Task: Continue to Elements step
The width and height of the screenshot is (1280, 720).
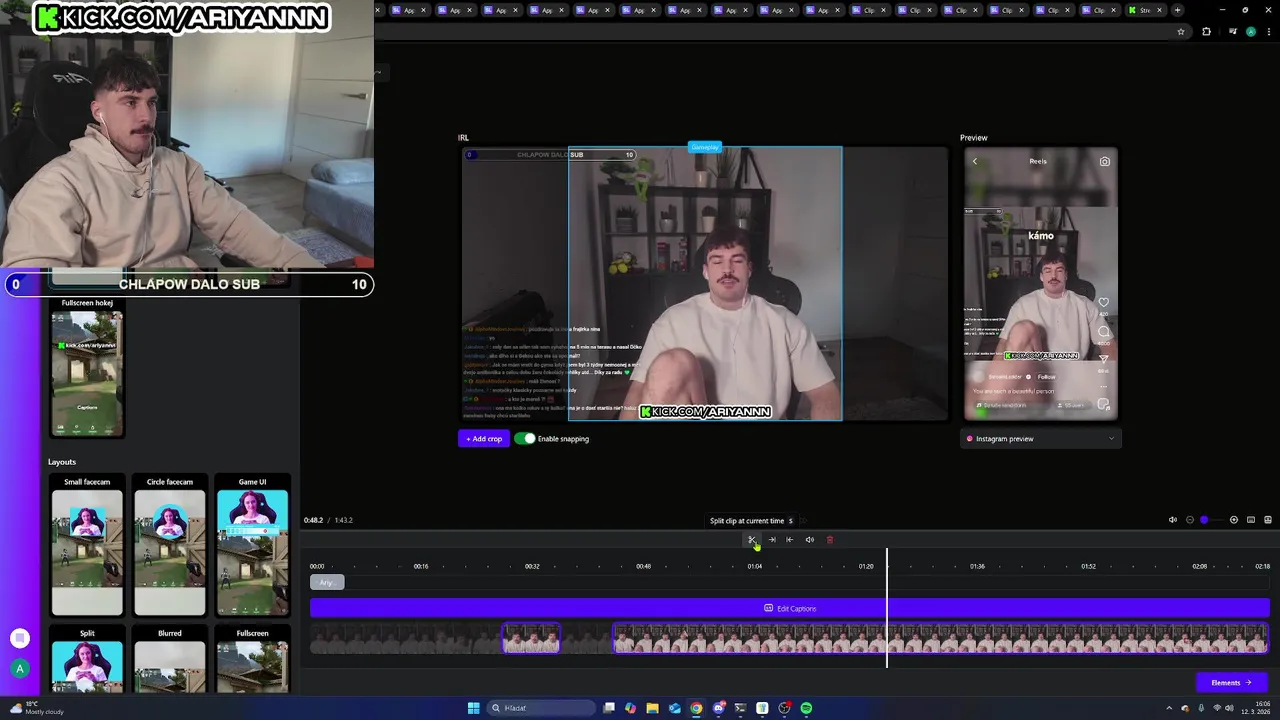Action: pyautogui.click(x=1231, y=683)
